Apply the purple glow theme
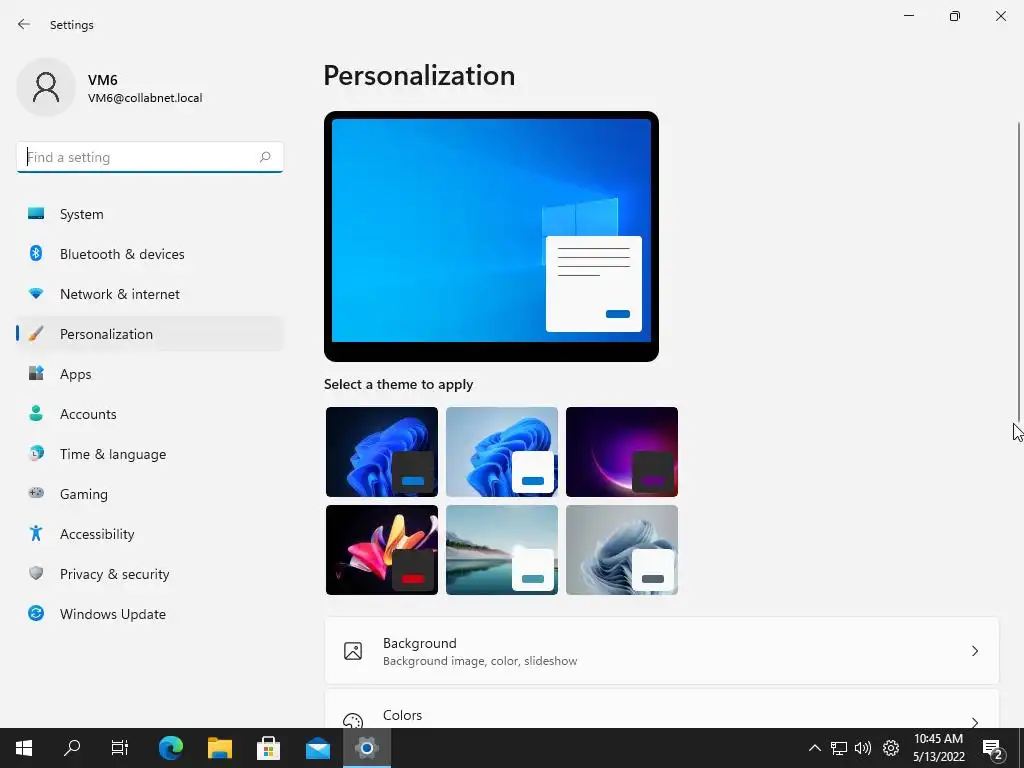 tap(622, 452)
